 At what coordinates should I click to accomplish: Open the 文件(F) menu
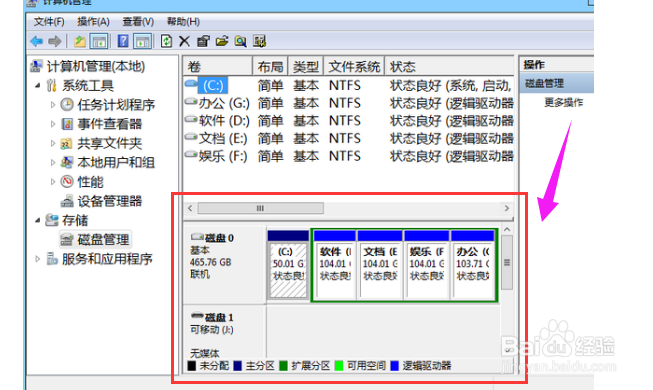[49, 21]
